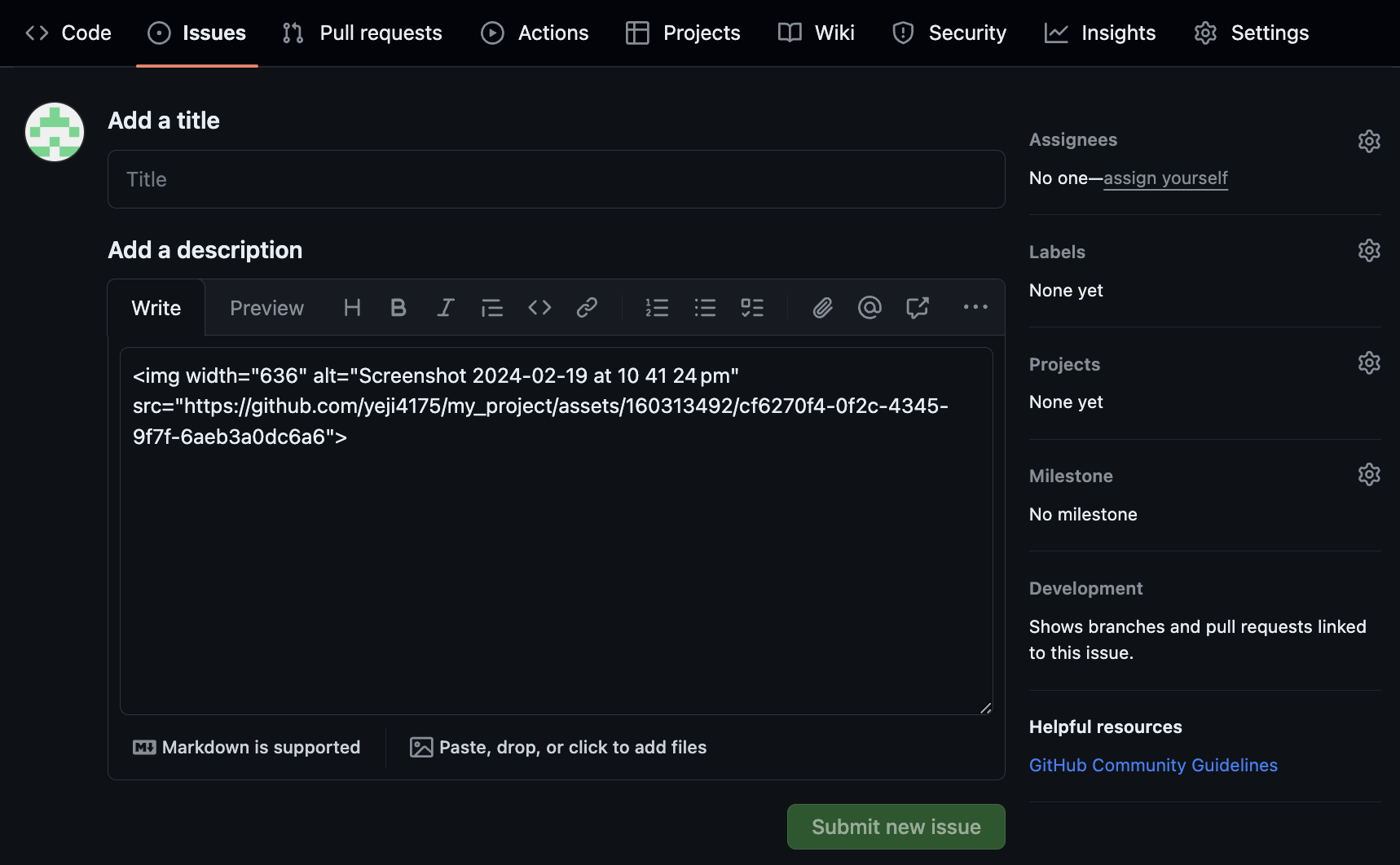Add a link using the chain icon
The height and width of the screenshot is (865, 1400).
click(587, 308)
